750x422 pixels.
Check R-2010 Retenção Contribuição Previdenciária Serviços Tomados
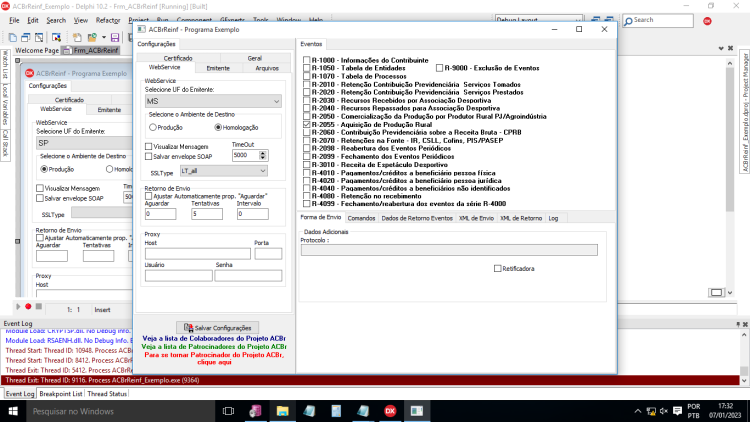pos(307,84)
